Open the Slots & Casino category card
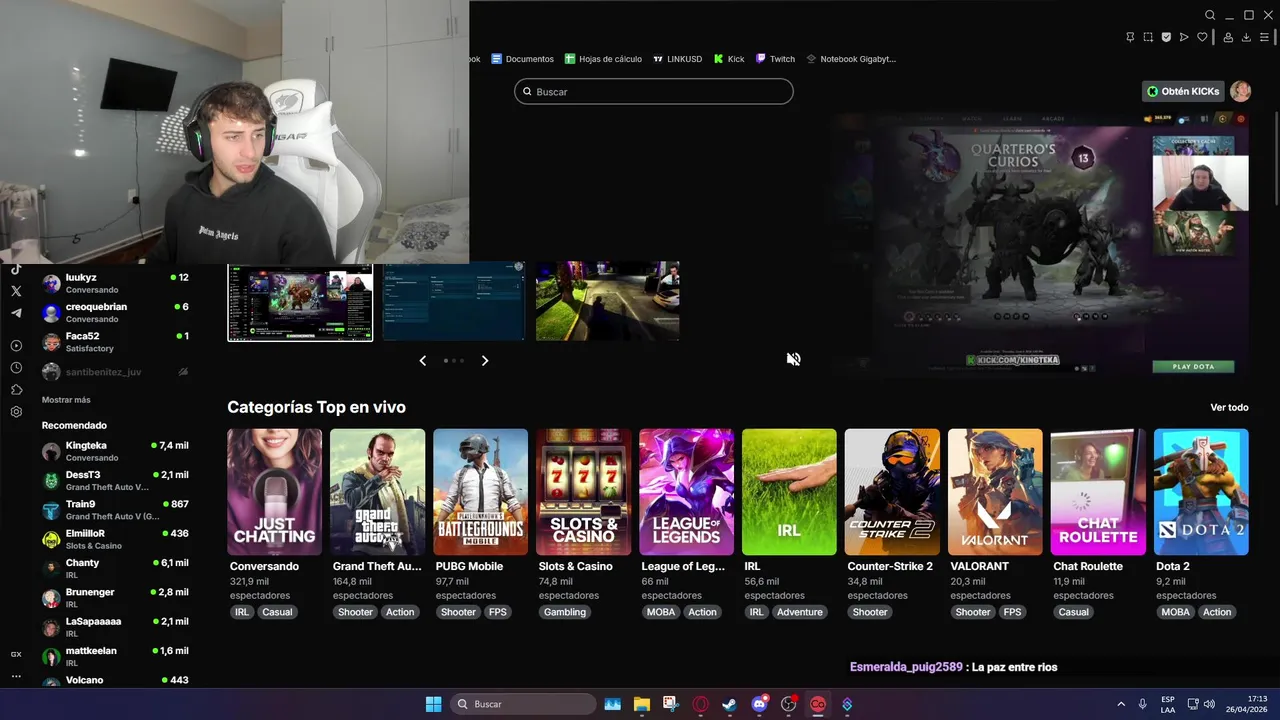 point(583,492)
